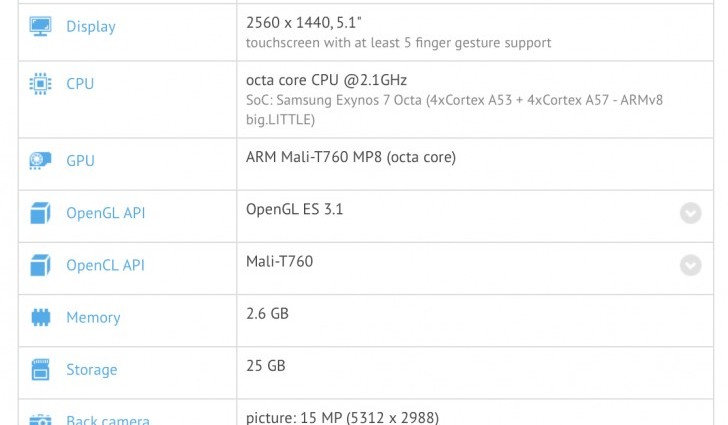Select the CPU label

coord(80,84)
